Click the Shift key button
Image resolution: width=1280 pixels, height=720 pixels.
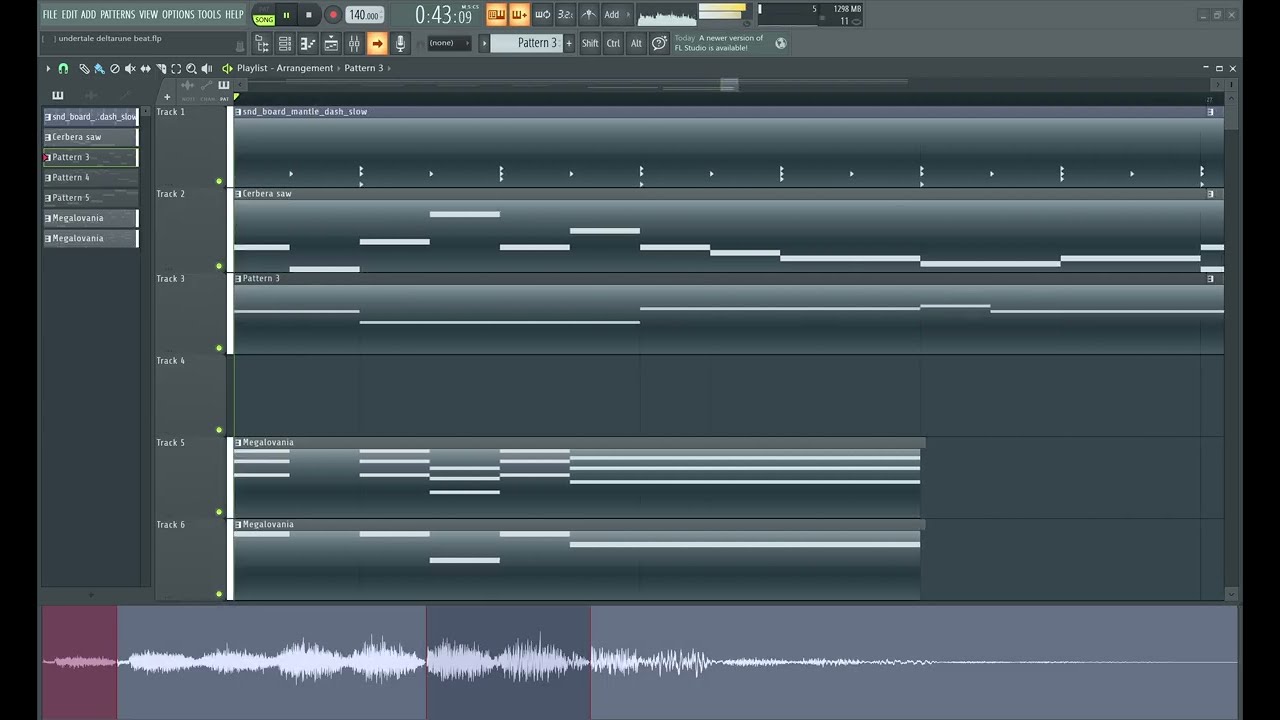[x=590, y=43]
